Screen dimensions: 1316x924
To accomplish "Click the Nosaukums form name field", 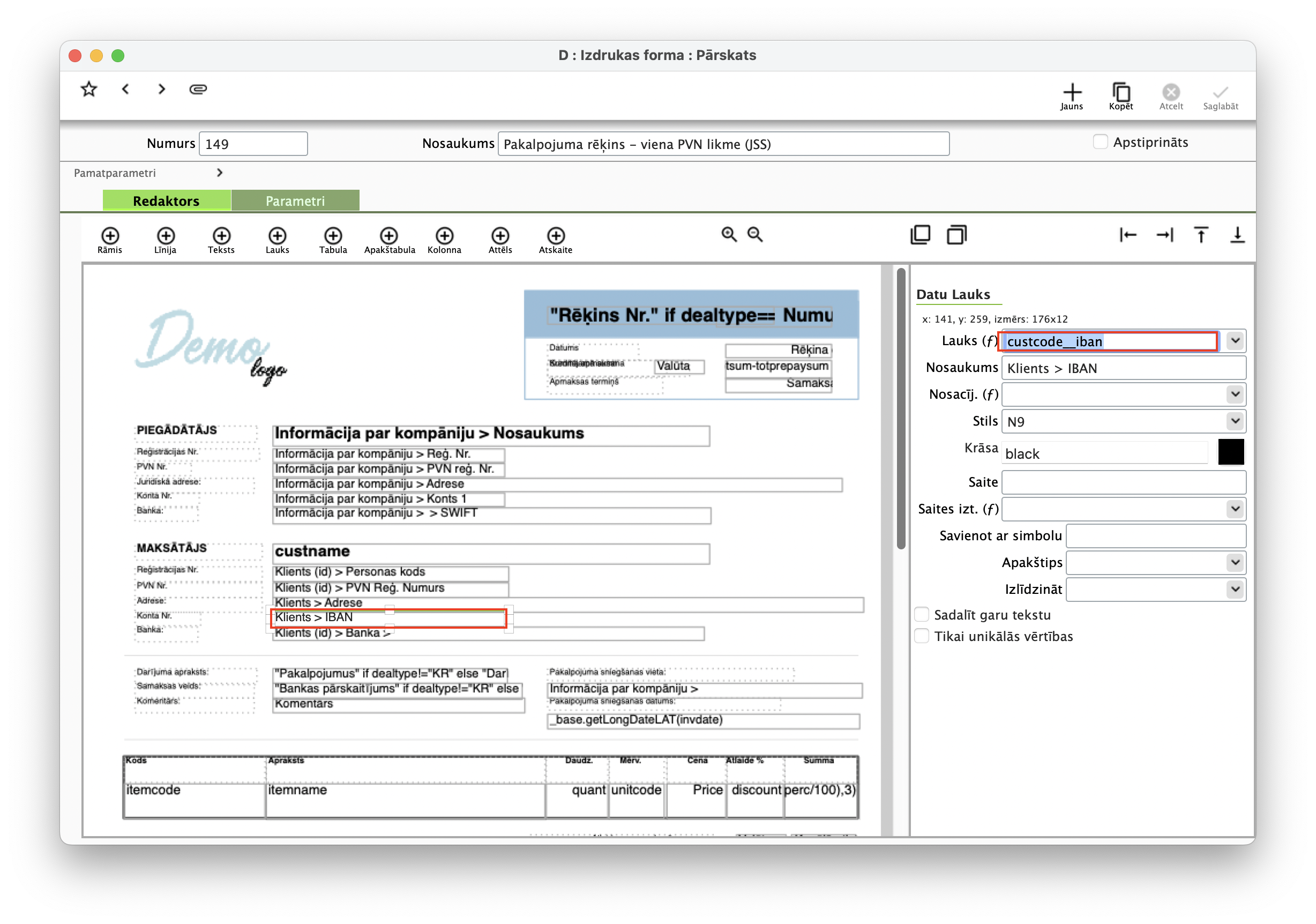I will [x=723, y=143].
